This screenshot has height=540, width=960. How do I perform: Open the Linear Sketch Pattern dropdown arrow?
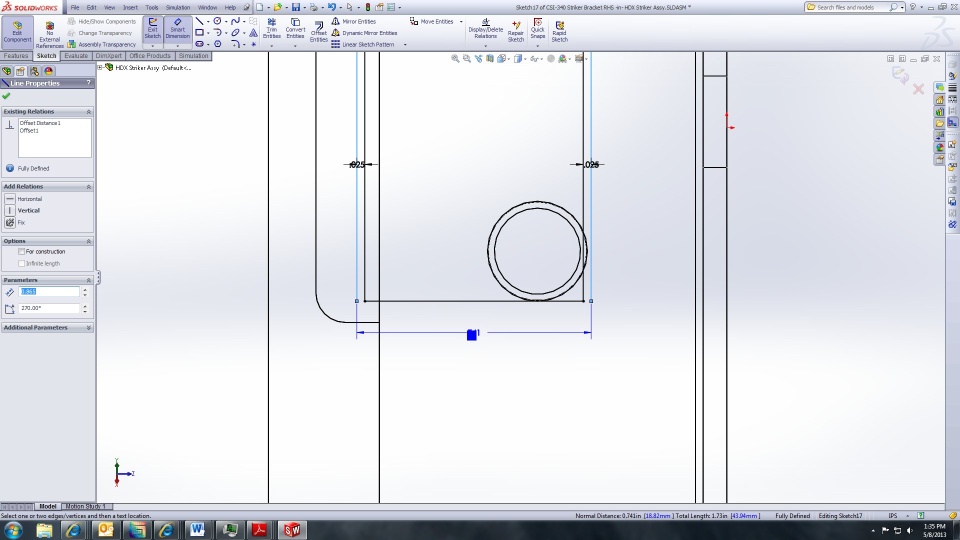tap(405, 45)
